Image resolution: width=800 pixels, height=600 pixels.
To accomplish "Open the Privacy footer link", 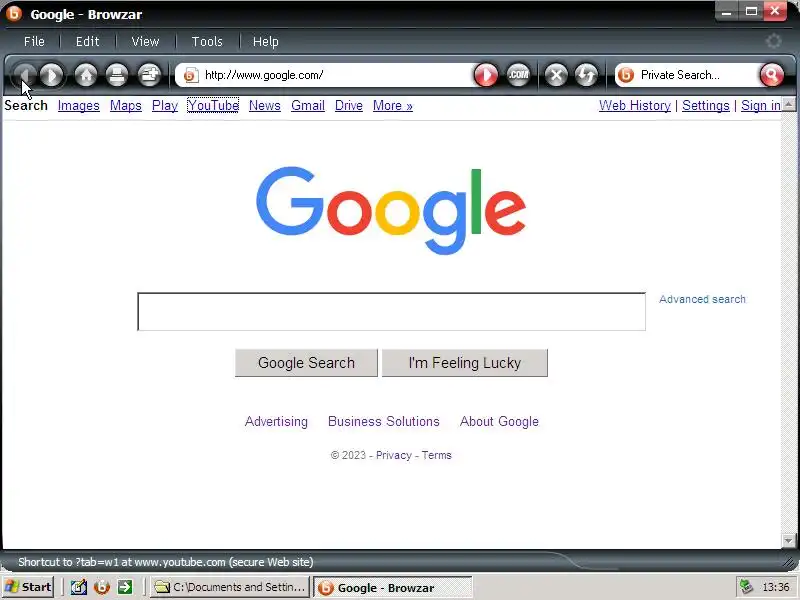I will pos(393,455).
